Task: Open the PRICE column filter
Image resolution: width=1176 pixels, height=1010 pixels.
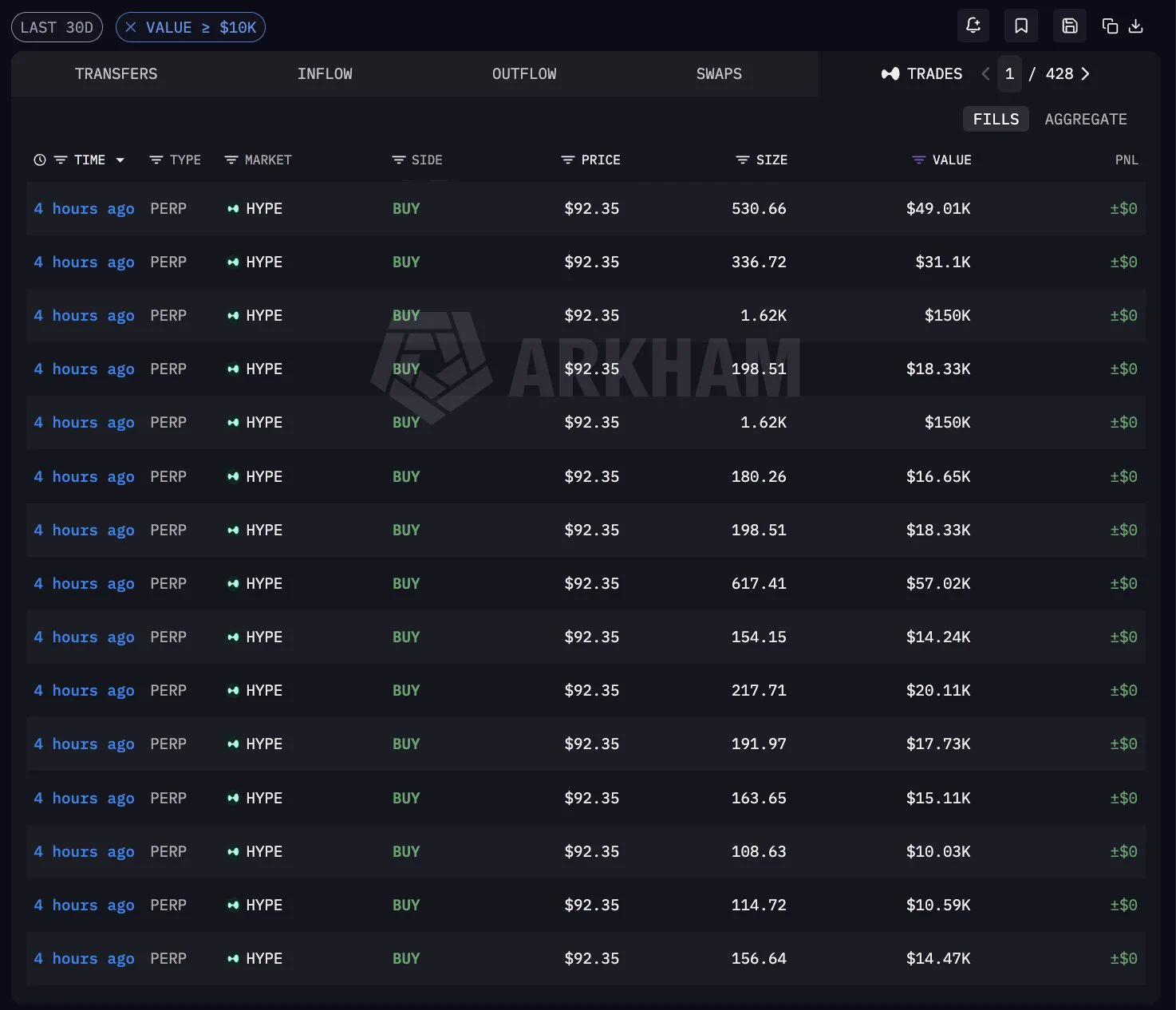Action: click(x=568, y=160)
